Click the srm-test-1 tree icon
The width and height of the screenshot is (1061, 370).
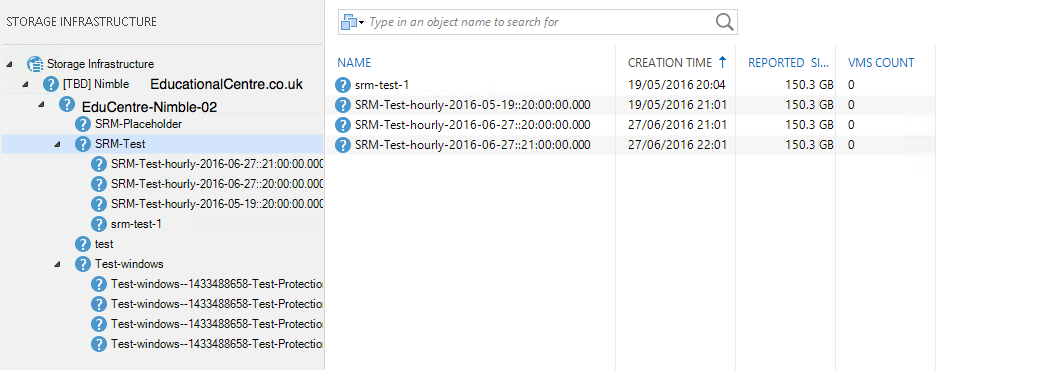pyautogui.click(x=99, y=224)
